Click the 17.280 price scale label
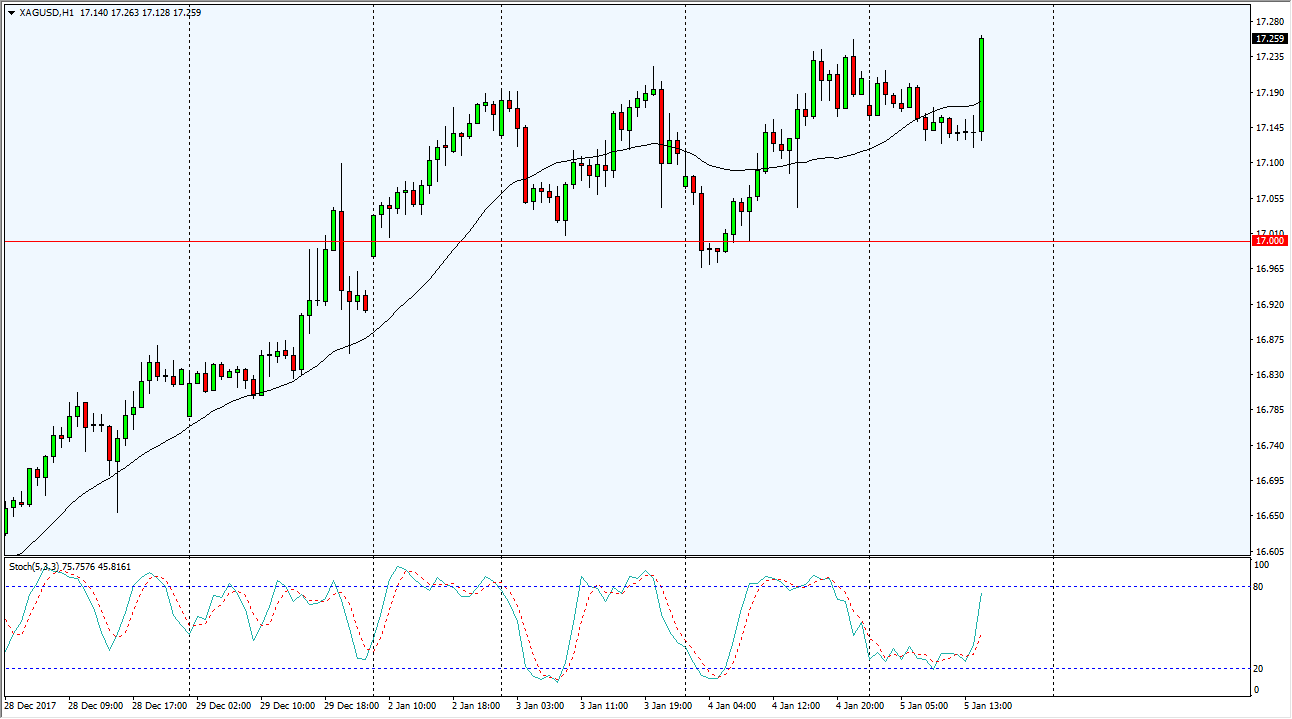 1268,22
